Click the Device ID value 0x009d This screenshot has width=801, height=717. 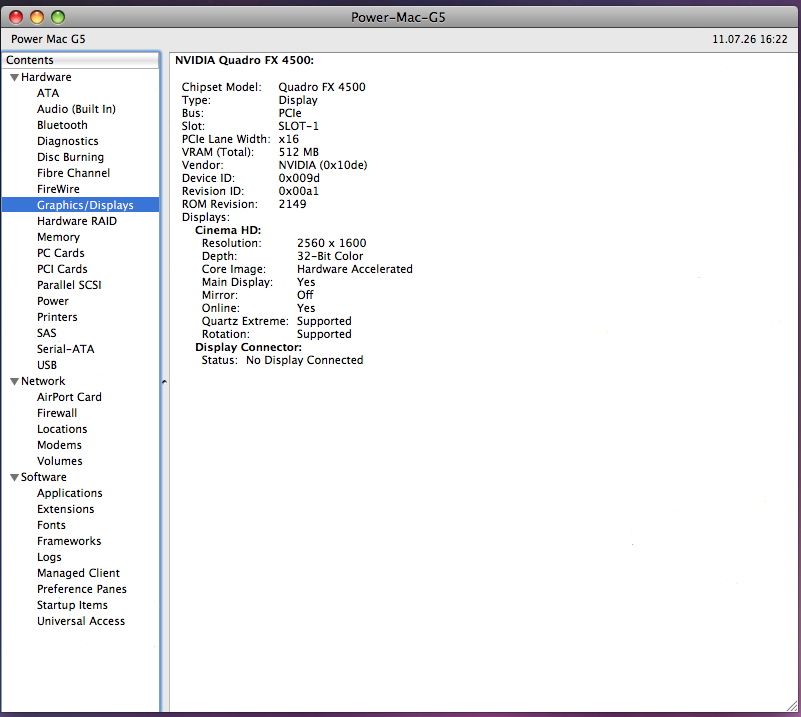click(x=299, y=178)
